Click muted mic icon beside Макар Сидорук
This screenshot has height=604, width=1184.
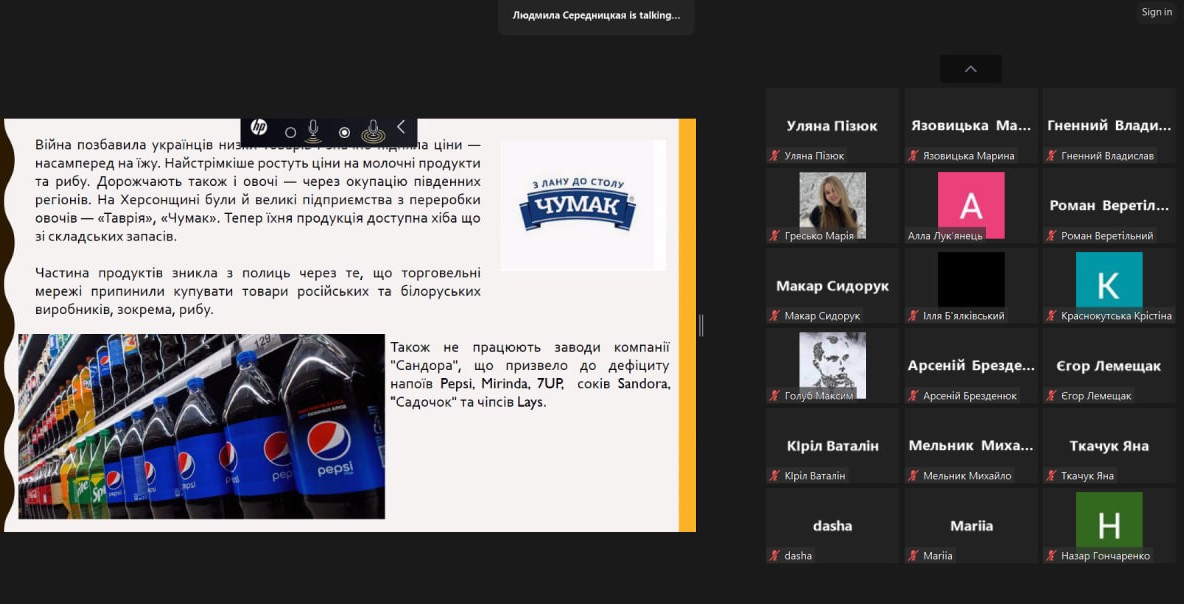click(774, 316)
